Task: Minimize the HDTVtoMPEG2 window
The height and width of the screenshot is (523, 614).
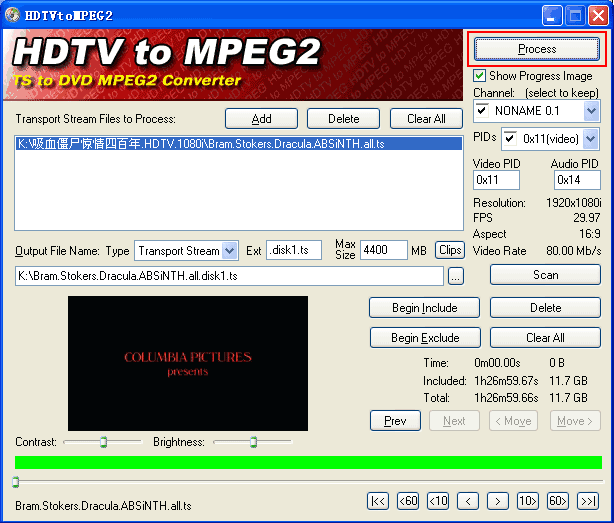Action: 552,16
